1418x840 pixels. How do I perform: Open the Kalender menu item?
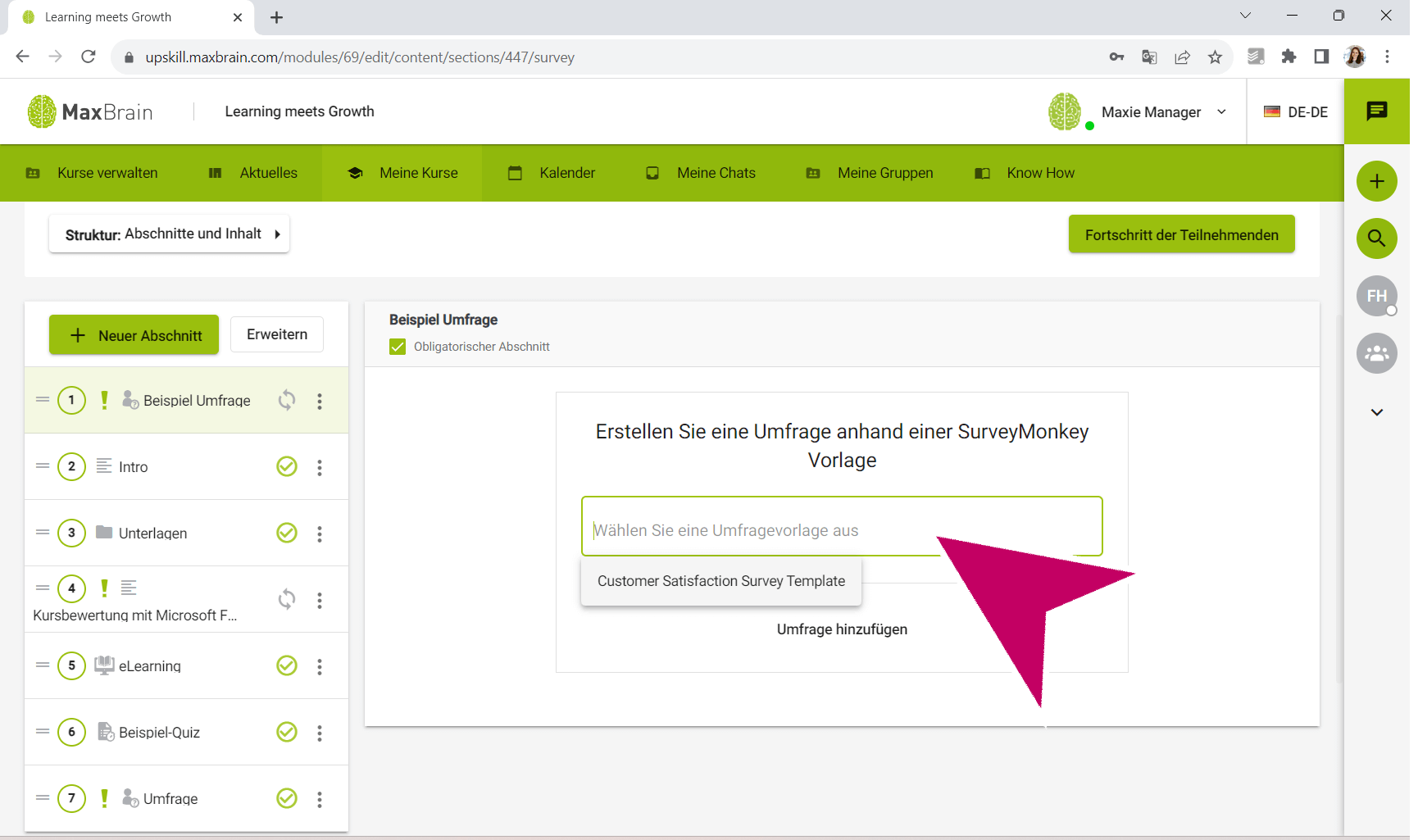(x=552, y=173)
